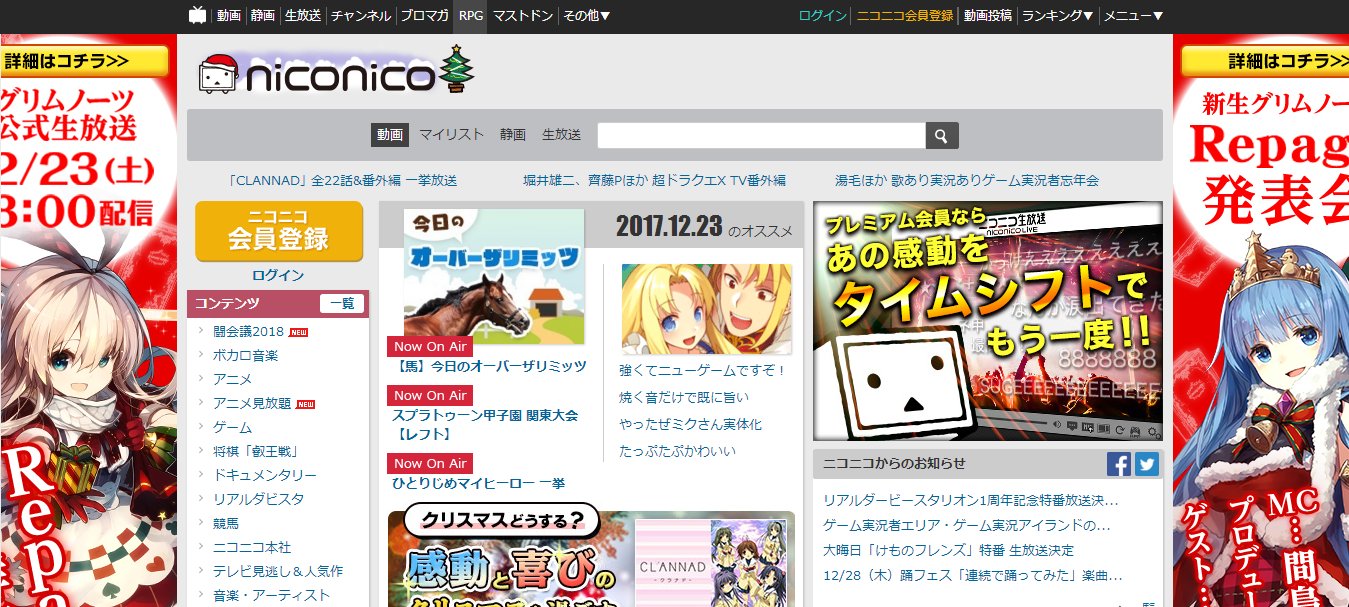
Task: Open リアルダービースタリオン1周年記念 news
Action: coord(970,500)
